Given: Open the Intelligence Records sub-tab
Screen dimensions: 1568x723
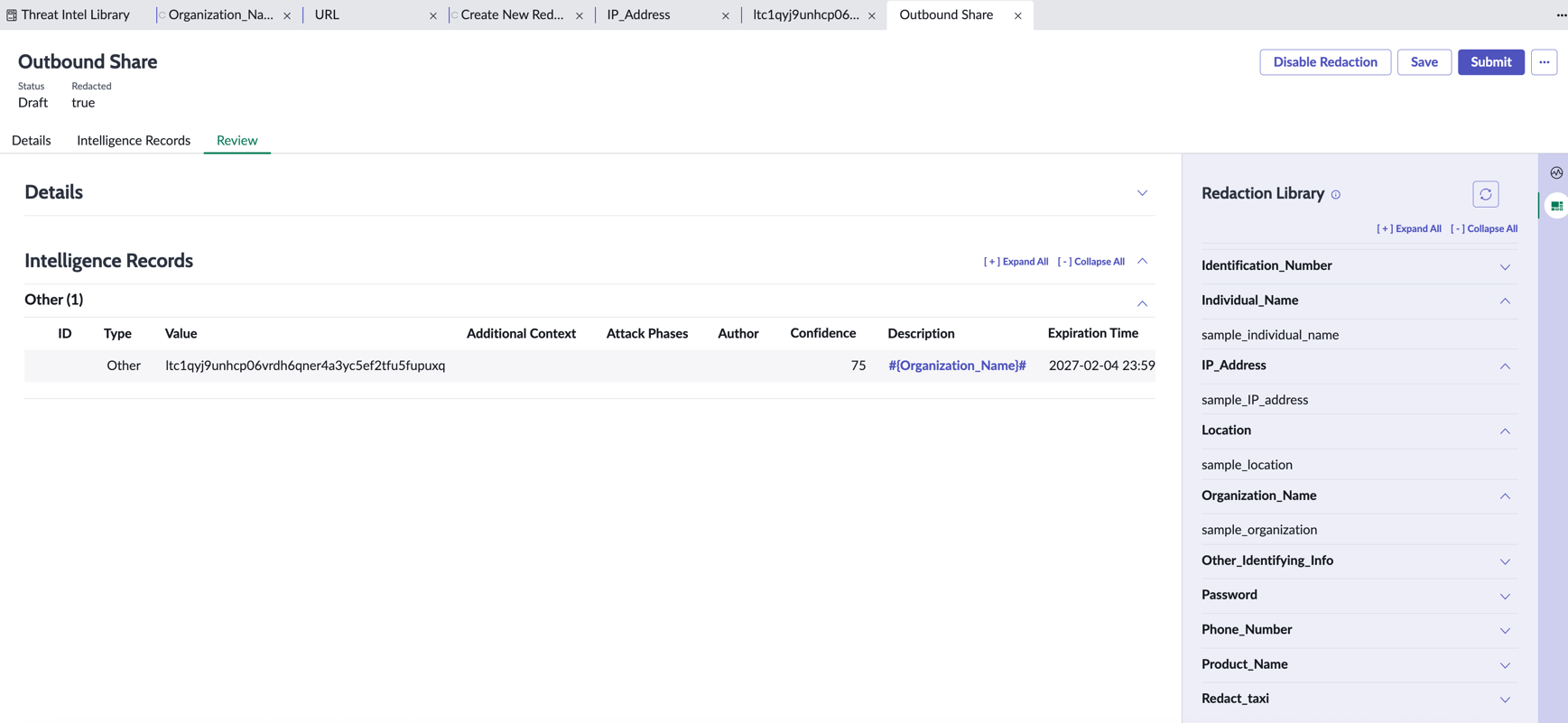Looking at the screenshot, I should [134, 140].
